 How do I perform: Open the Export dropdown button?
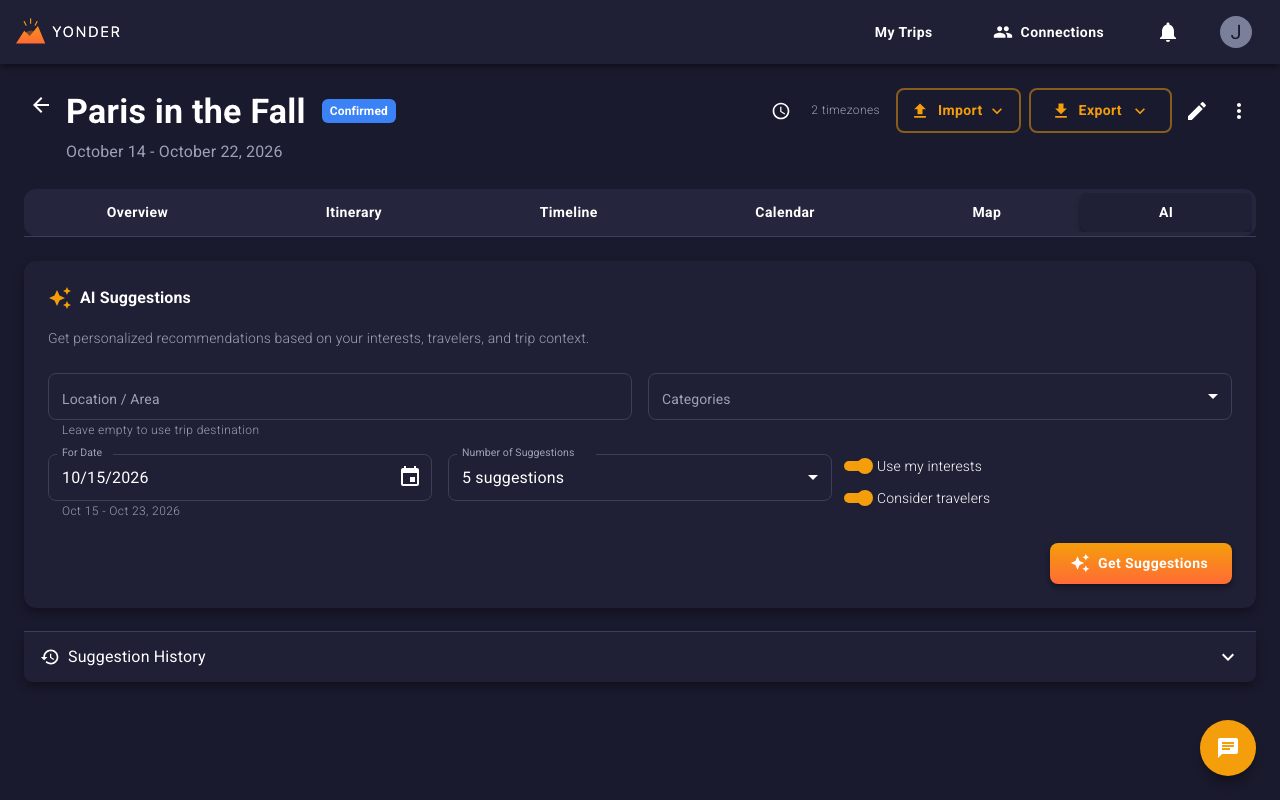click(x=1100, y=110)
